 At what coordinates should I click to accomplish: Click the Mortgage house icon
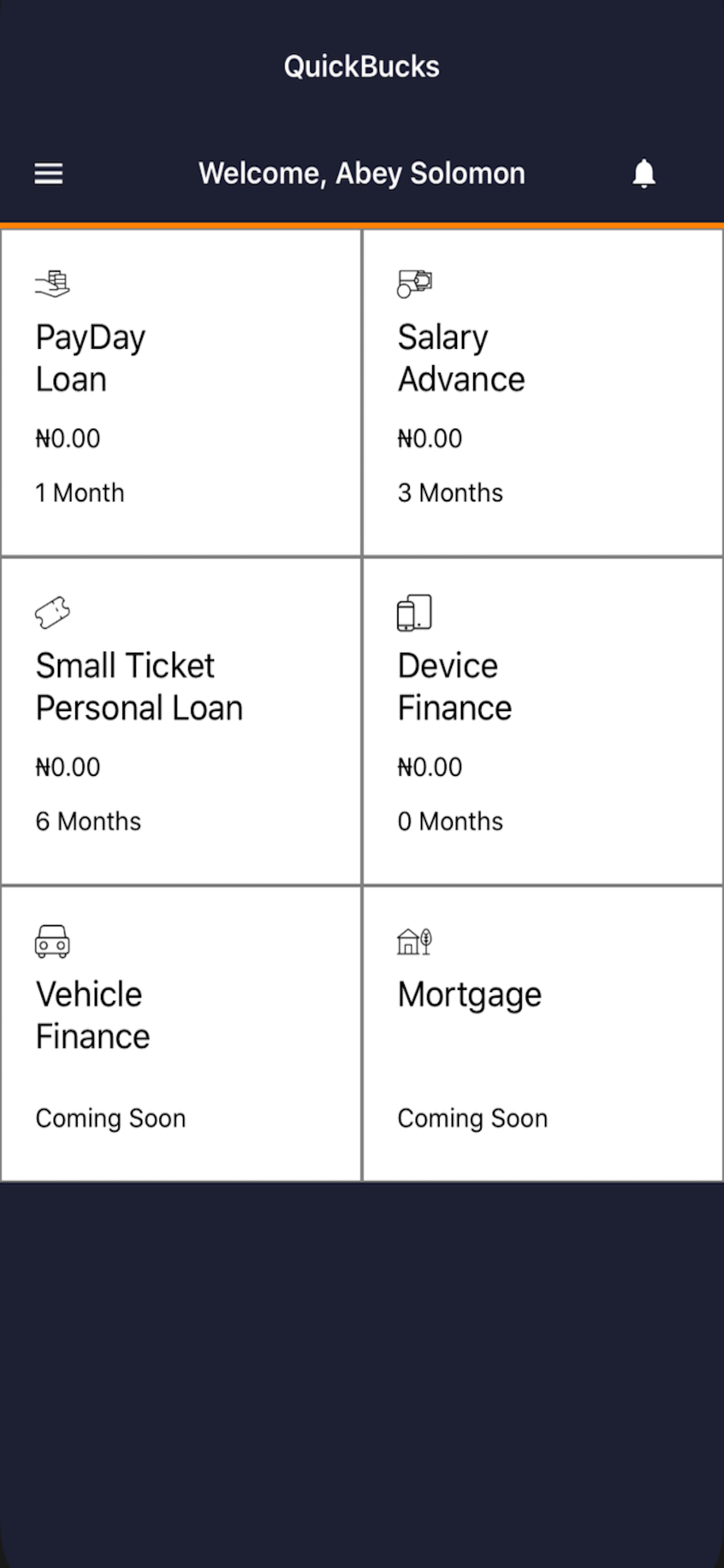(414, 942)
